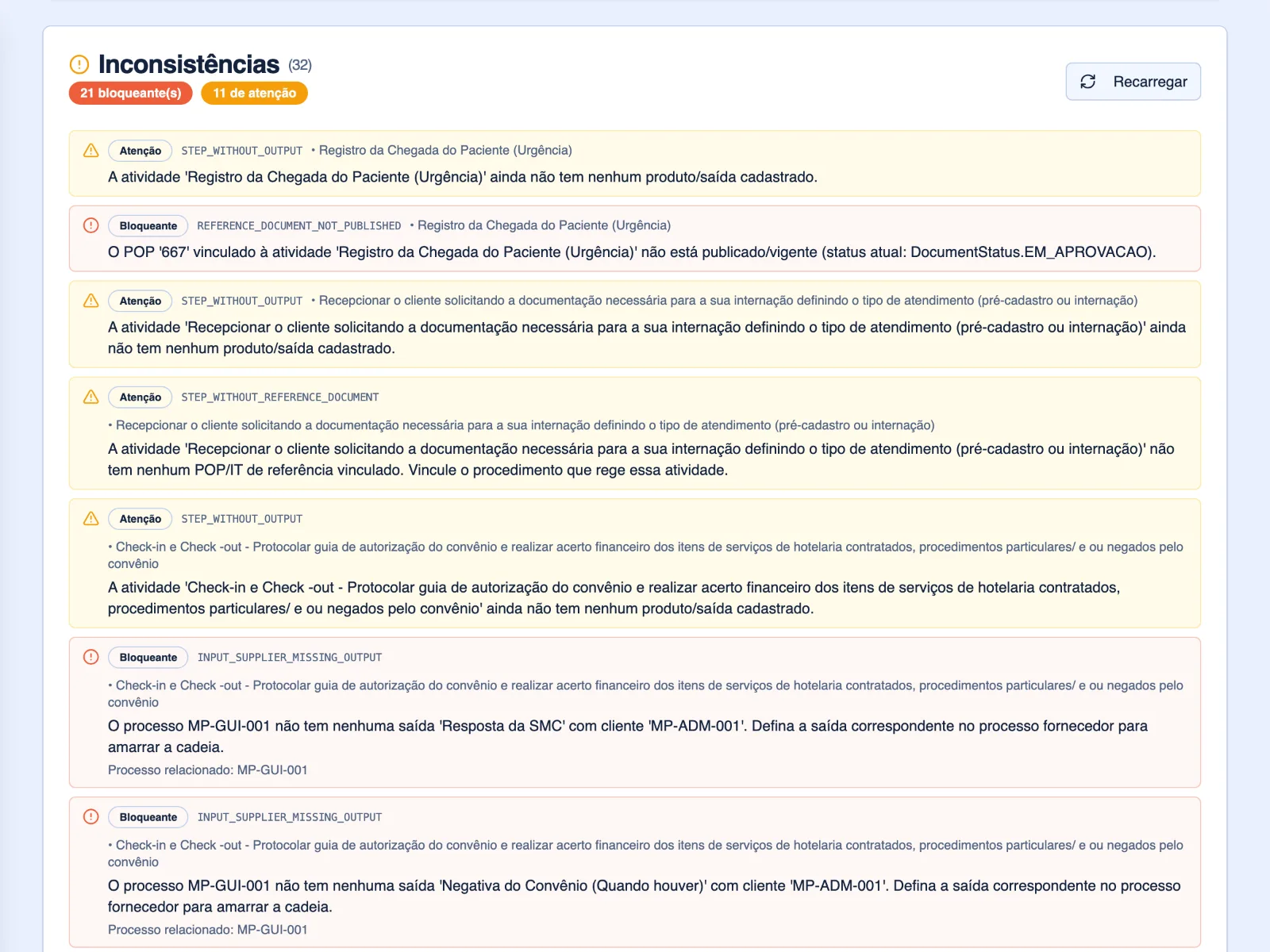Click warning triangle on first Registro da Chegada row

[91, 150]
